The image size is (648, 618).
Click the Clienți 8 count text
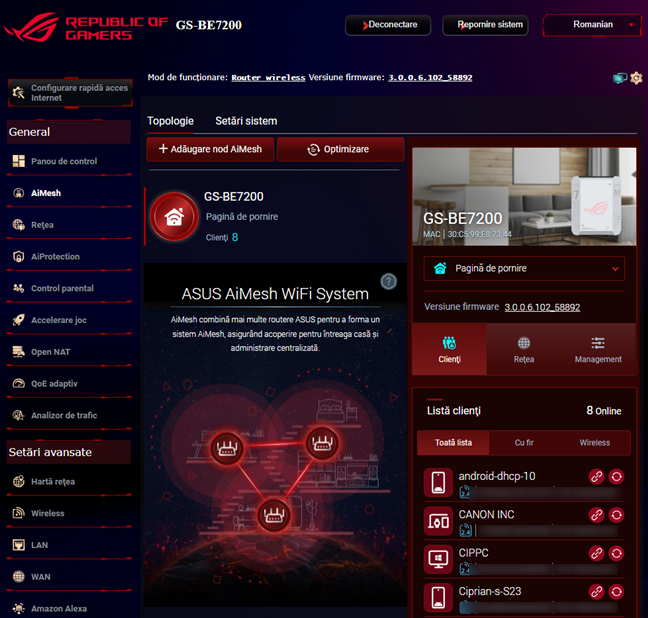(222, 237)
